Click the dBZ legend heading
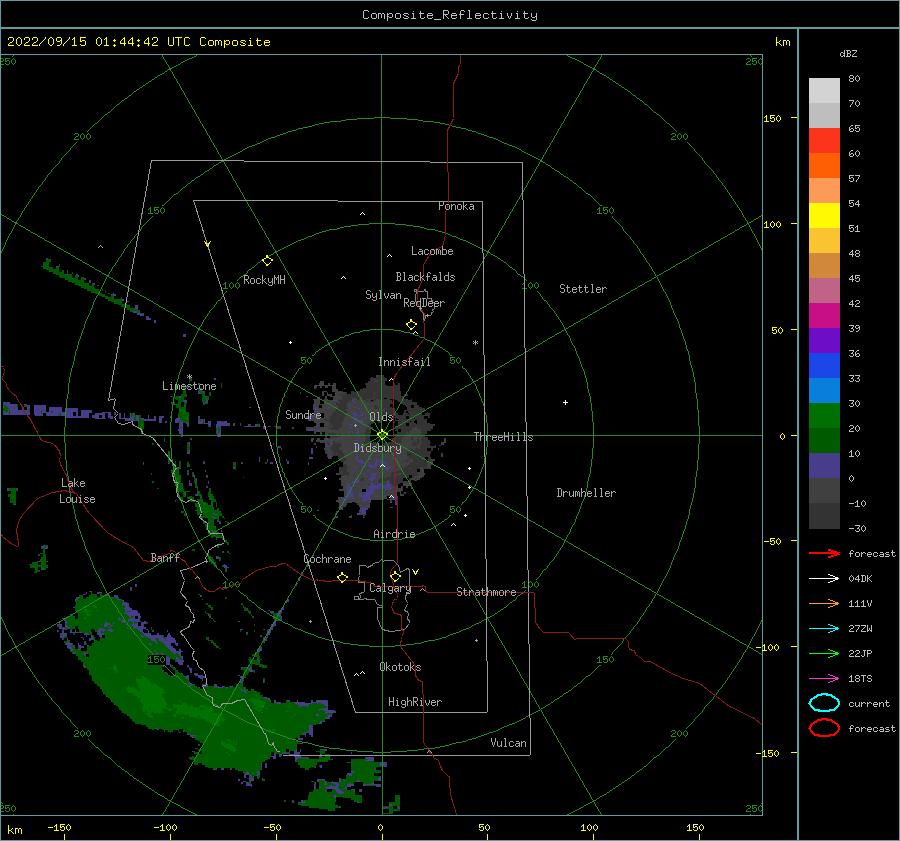Viewport: 900px width, 841px height. [x=848, y=53]
